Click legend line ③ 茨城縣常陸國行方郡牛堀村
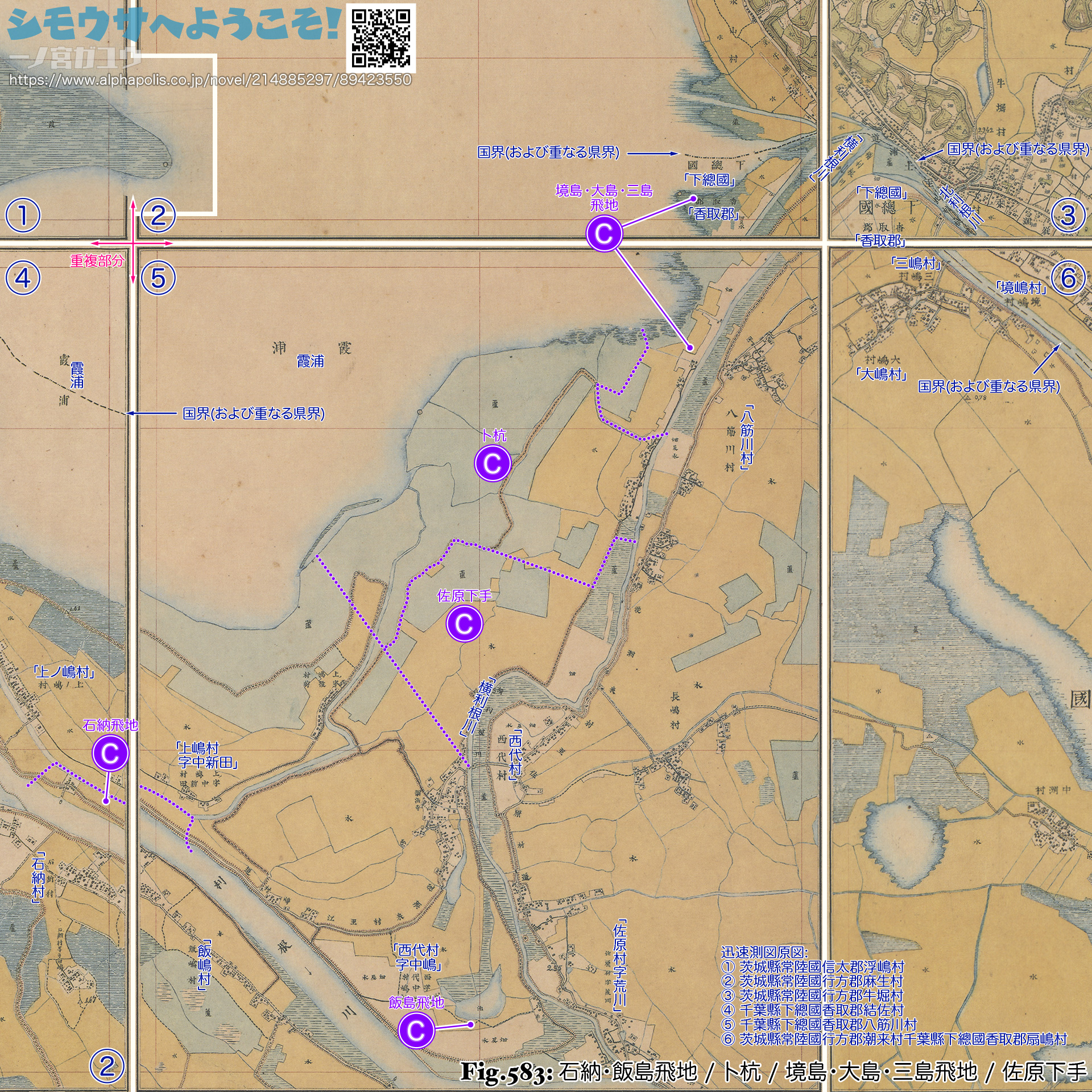1092x1092 pixels. 812,995
